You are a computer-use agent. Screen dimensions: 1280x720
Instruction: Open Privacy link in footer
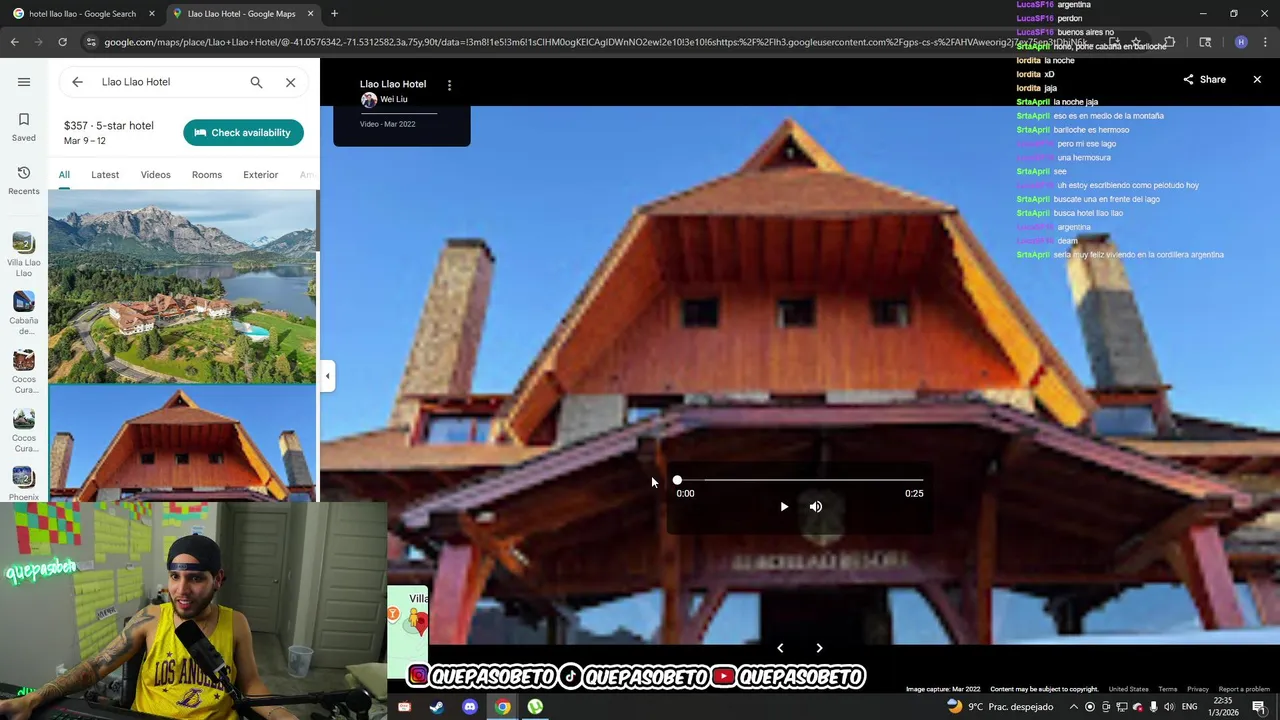click(x=1198, y=689)
